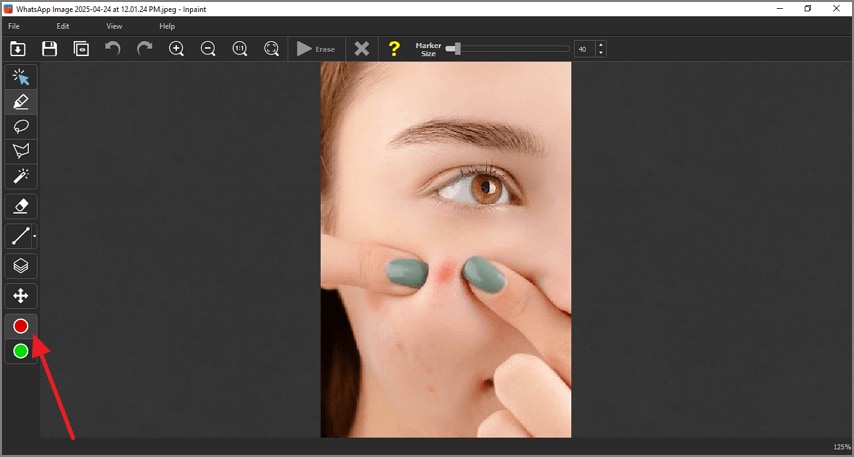The image size is (854, 457).
Task: Select the layers stack tool
Action: 21,266
